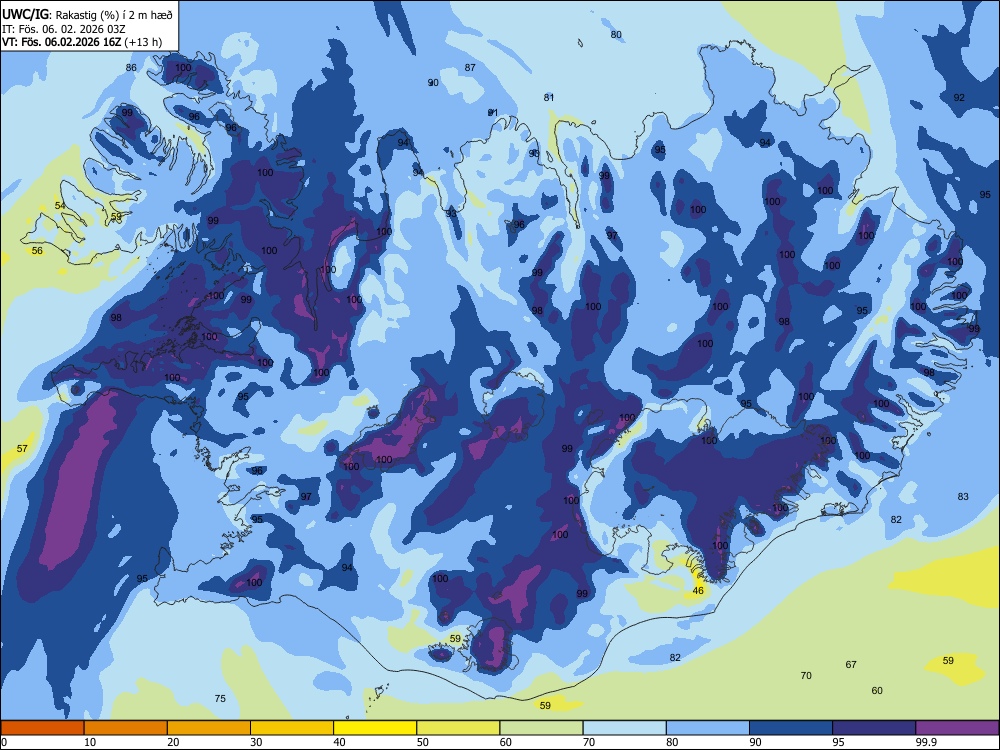Screen dimensions: 1000x750
Task: Click the humidity value '81' on the map
Action: (x=548, y=98)
